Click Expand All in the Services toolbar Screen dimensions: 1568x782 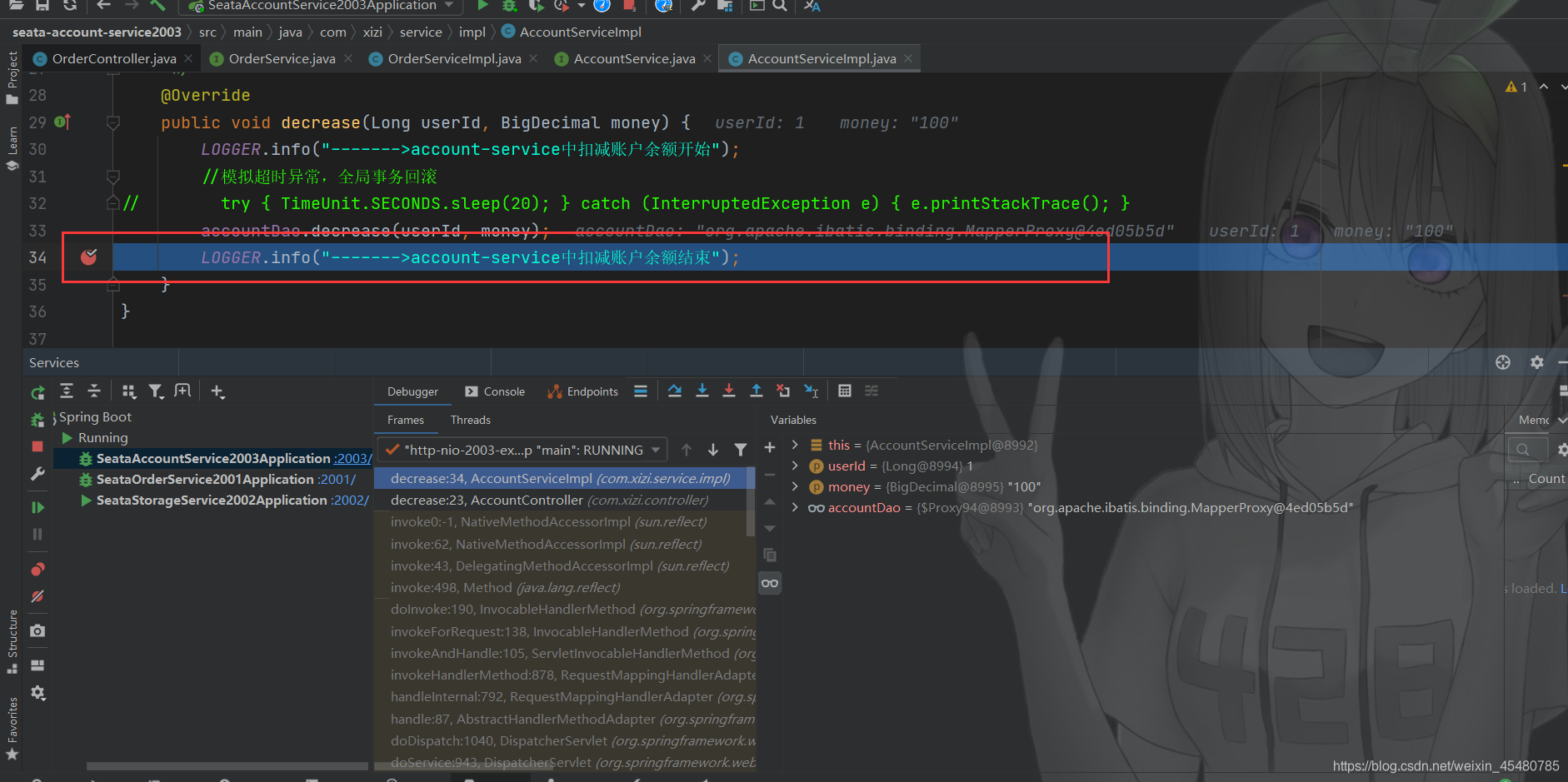pos(67,391)
